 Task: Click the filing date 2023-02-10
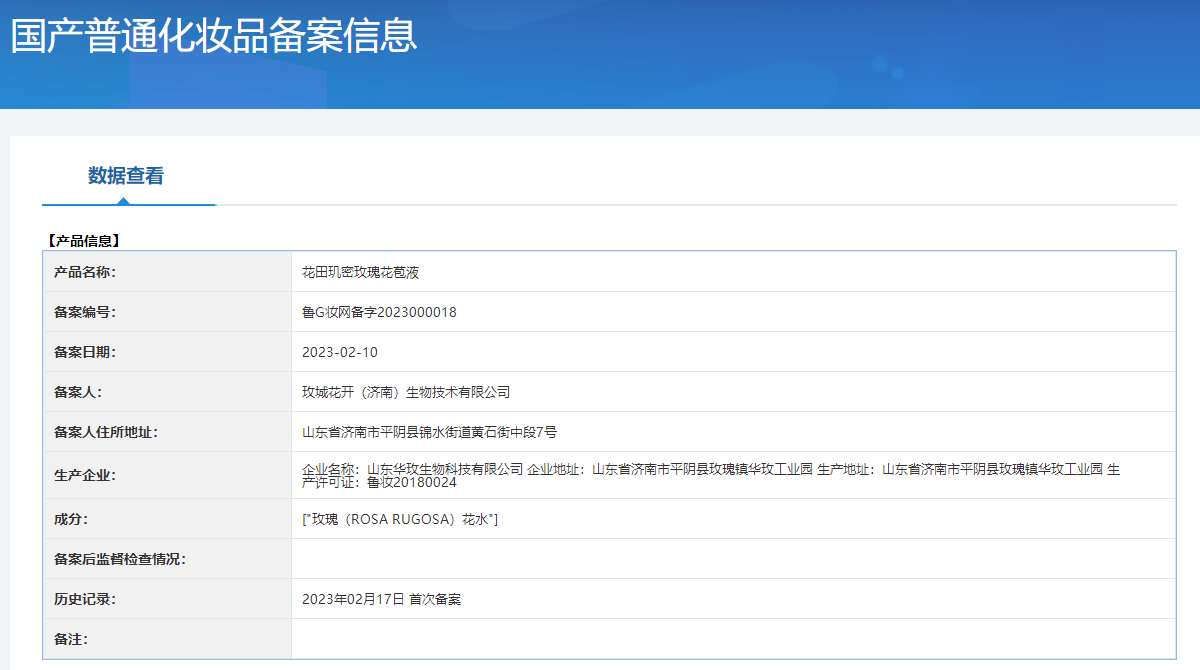[340, 352]
